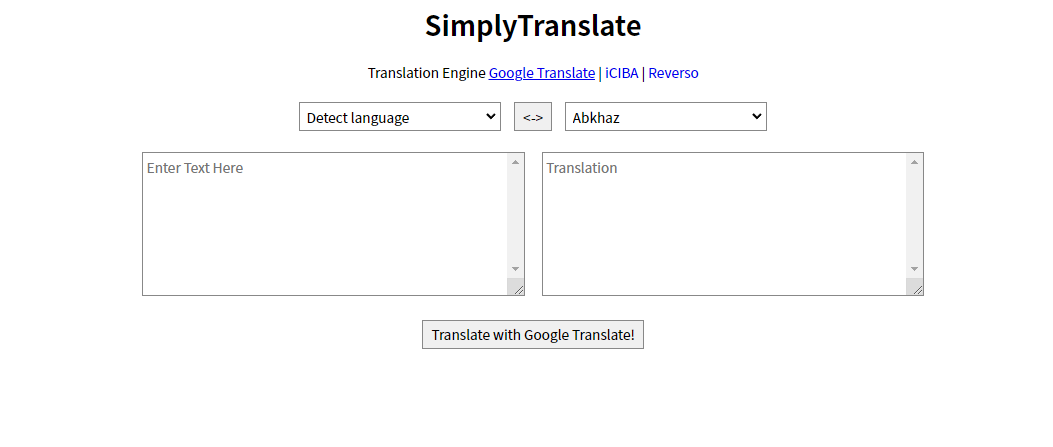Click resize handle of the input text box
The height and width of the screenshot is (447, 1053).
pos(517,288)
